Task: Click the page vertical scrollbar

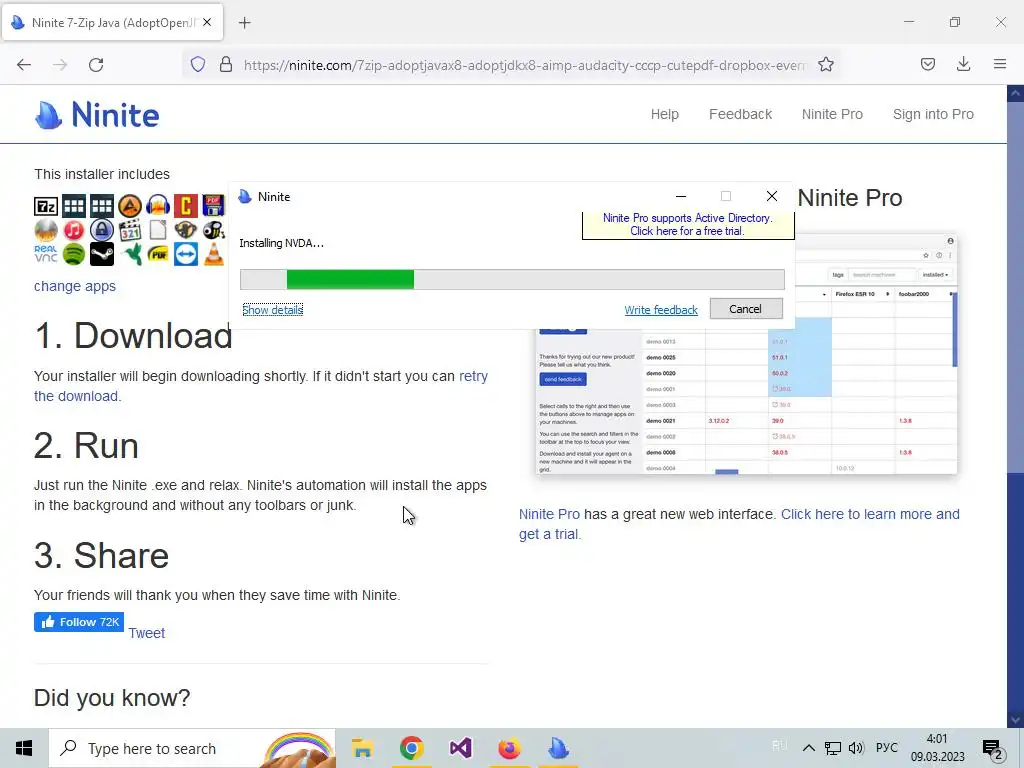Action: pyautogui.click(x=1015, y=405)
